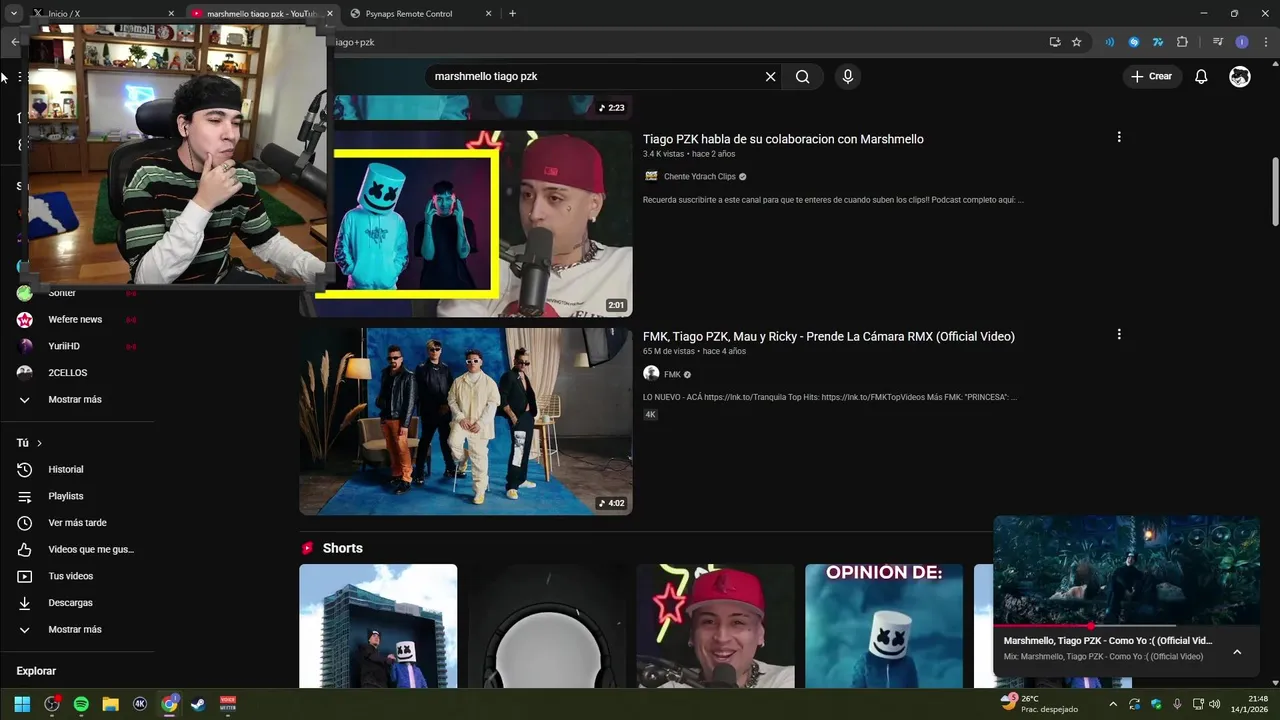Open options menu for Tiago PZK habla video

[1119, 137]
